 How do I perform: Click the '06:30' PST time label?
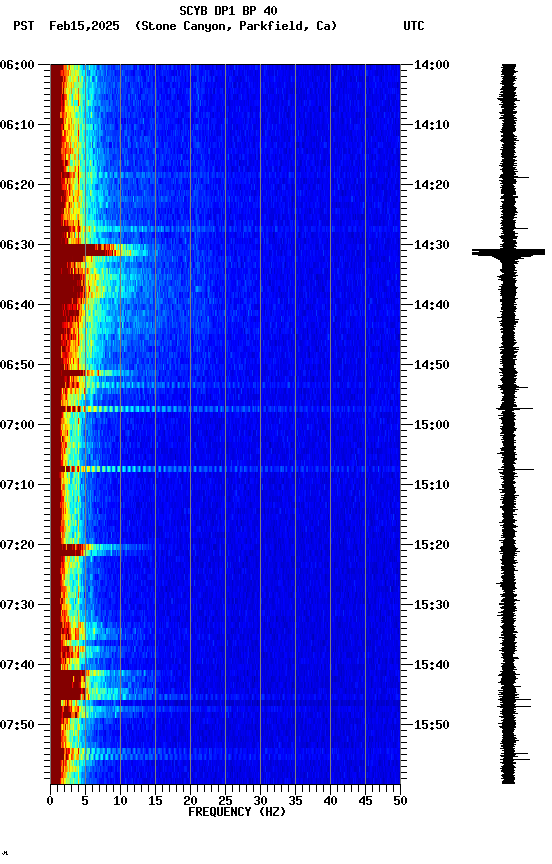point(17,245)
